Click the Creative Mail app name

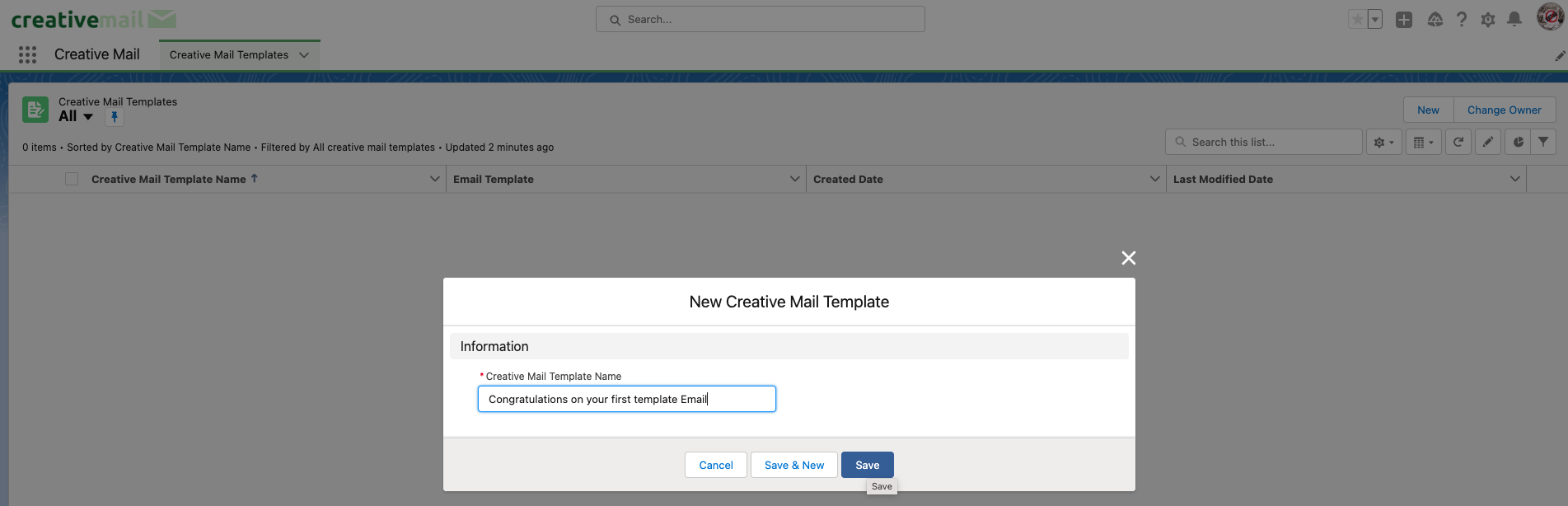[x=97, y=54]
